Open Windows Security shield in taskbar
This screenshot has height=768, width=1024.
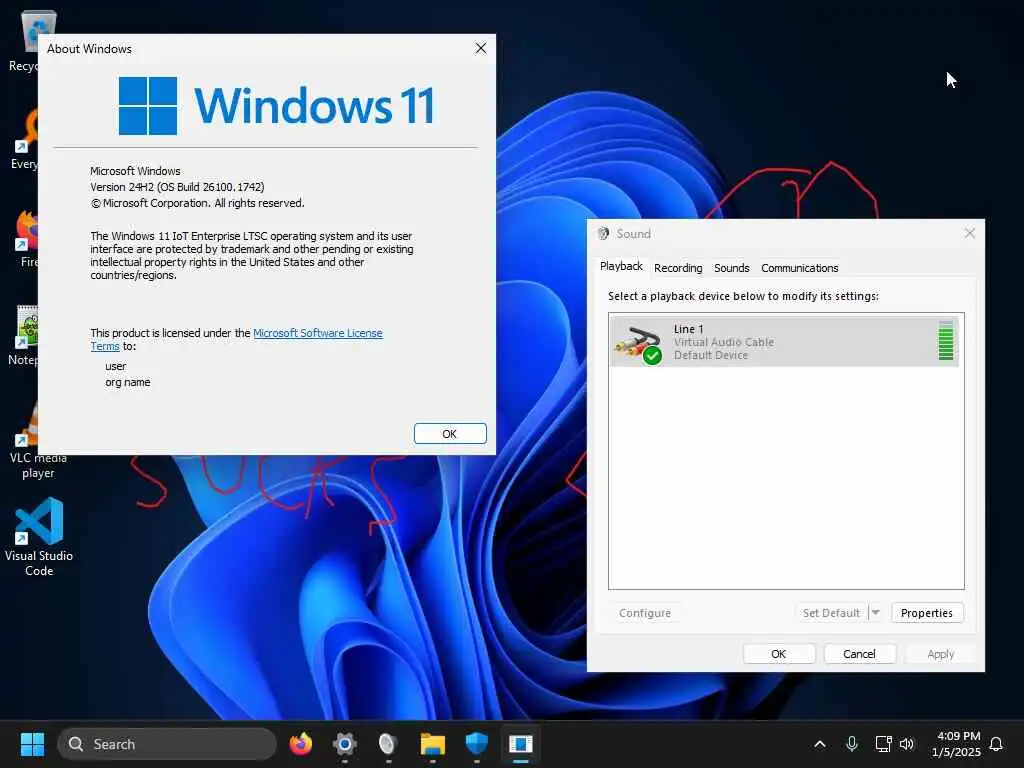[x=477, y=744]
